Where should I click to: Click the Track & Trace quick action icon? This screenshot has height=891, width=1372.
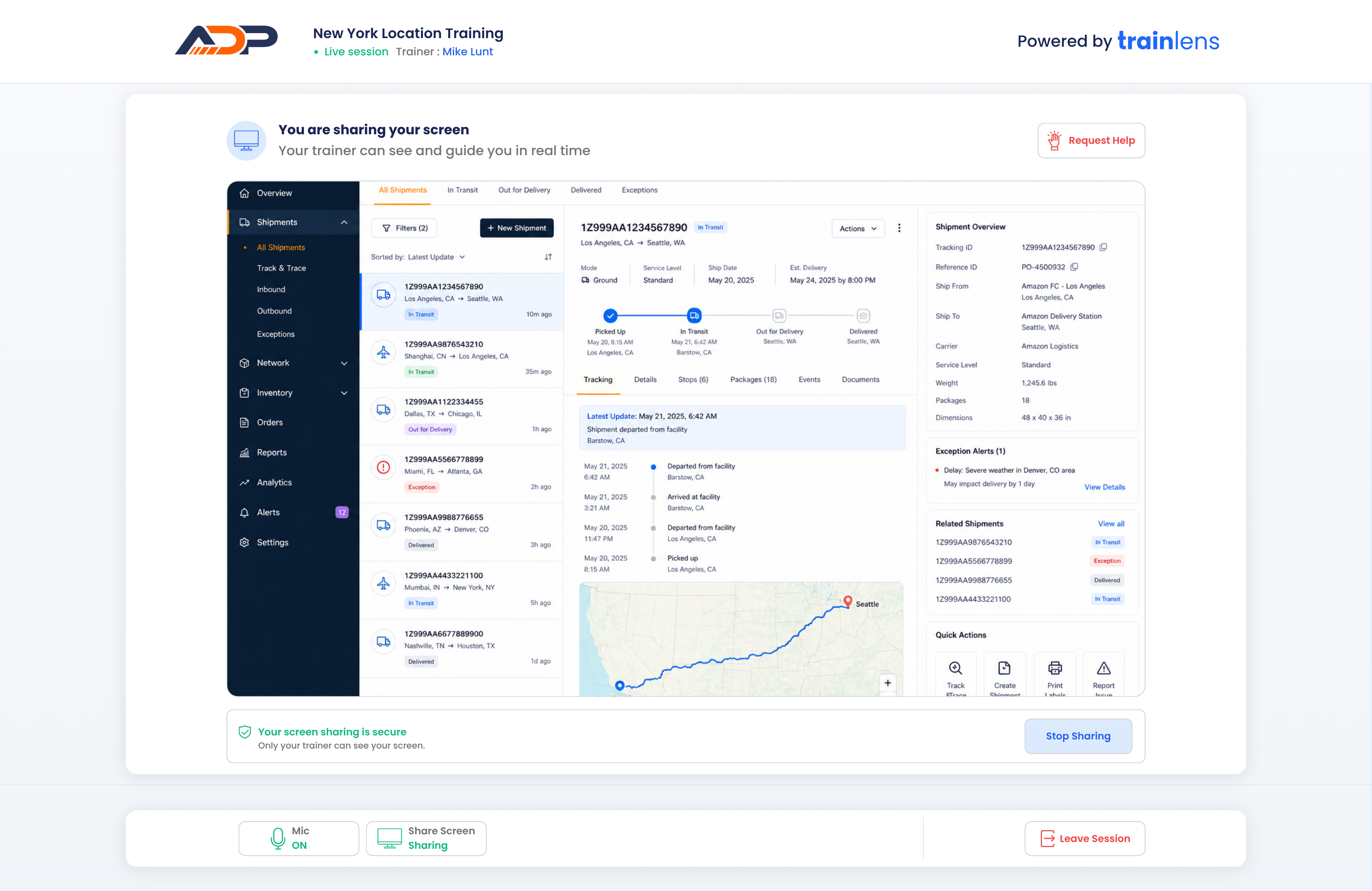955,668
